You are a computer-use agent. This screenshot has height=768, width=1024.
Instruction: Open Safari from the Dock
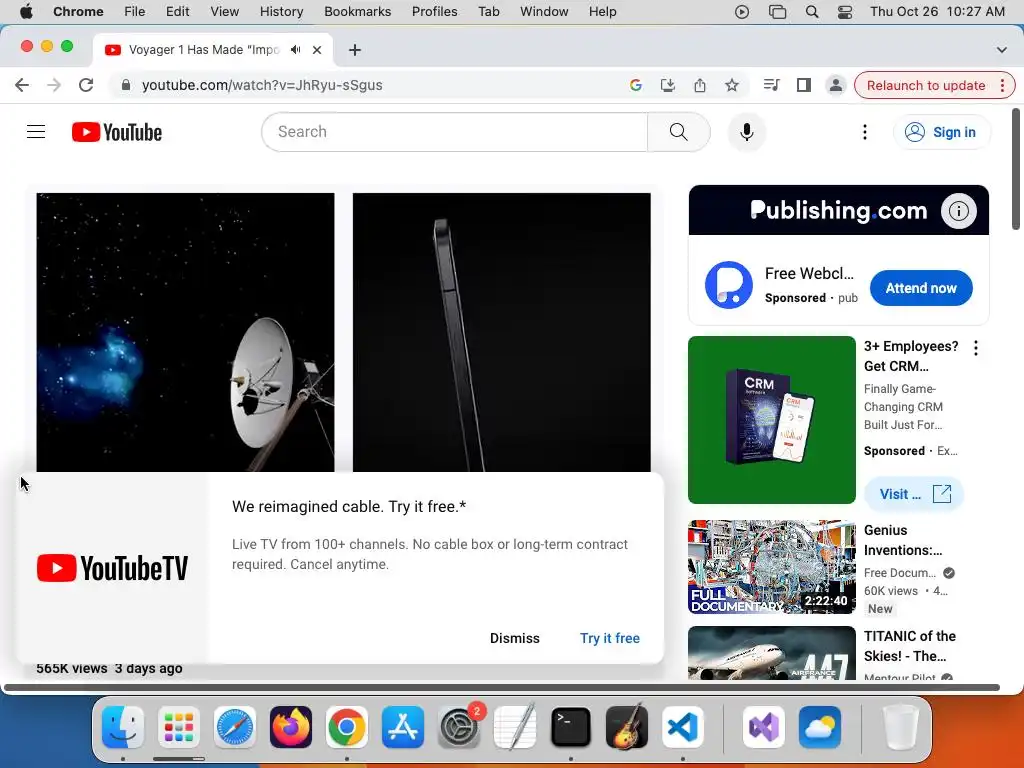tap(234, 727)
